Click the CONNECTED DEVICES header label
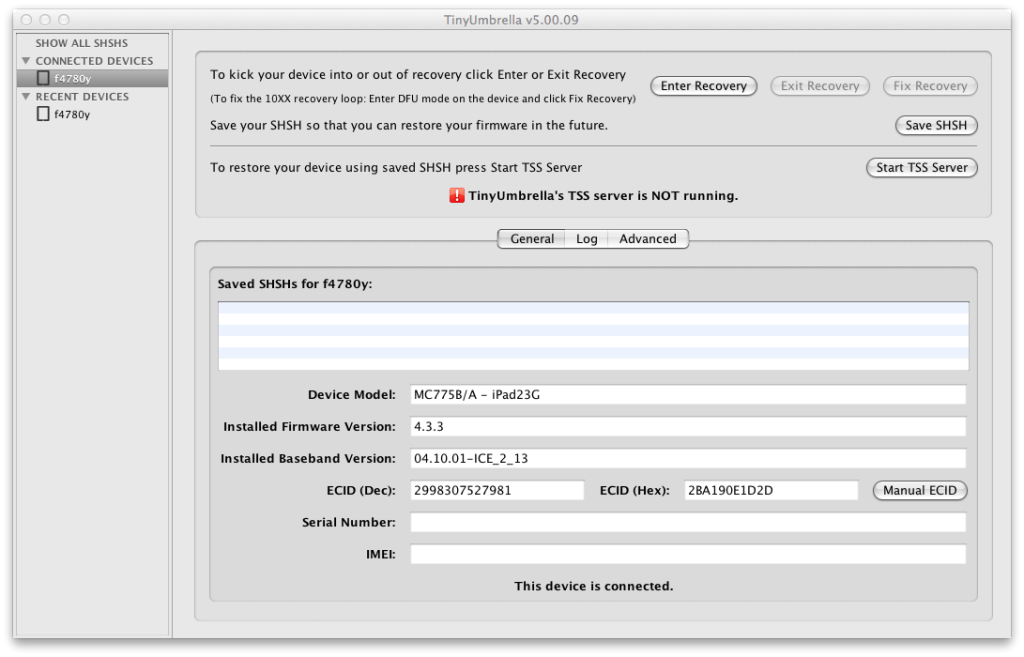1024x657 pixels. [94, 61]
